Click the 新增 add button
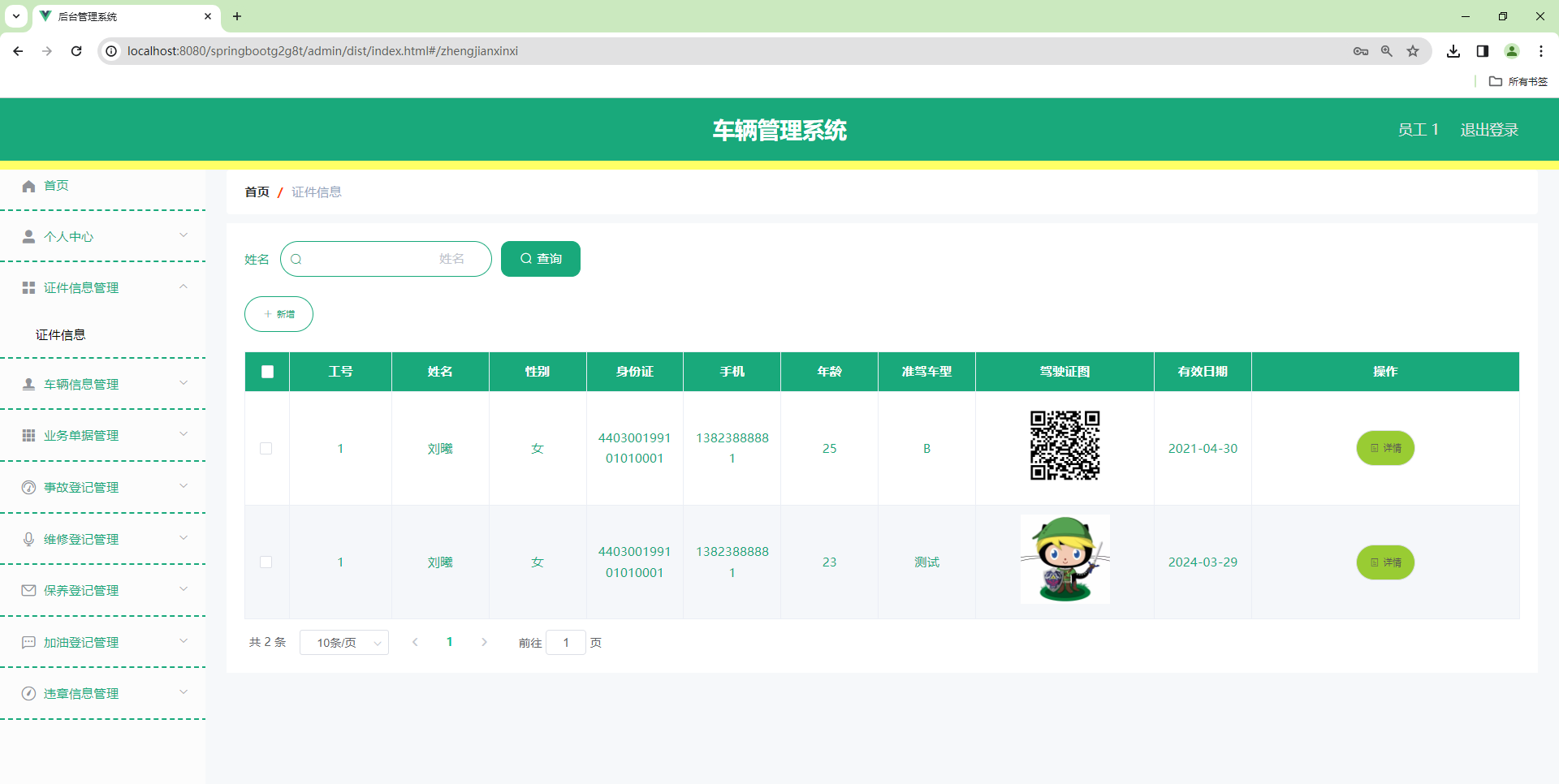The image size is (1559, 784). pyautogui.click(x=279, y=314)
